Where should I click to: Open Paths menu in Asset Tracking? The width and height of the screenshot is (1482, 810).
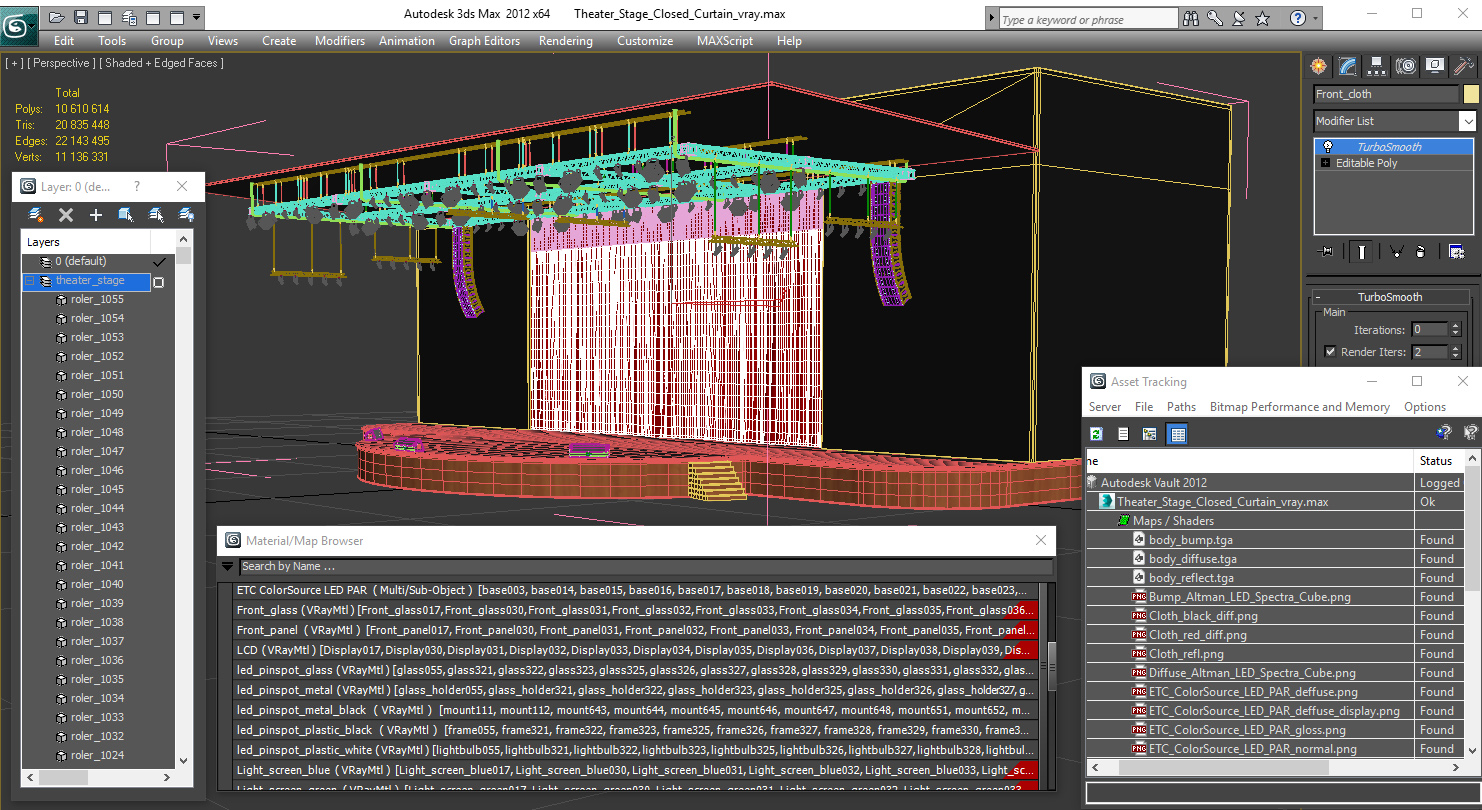[1181, 407]
